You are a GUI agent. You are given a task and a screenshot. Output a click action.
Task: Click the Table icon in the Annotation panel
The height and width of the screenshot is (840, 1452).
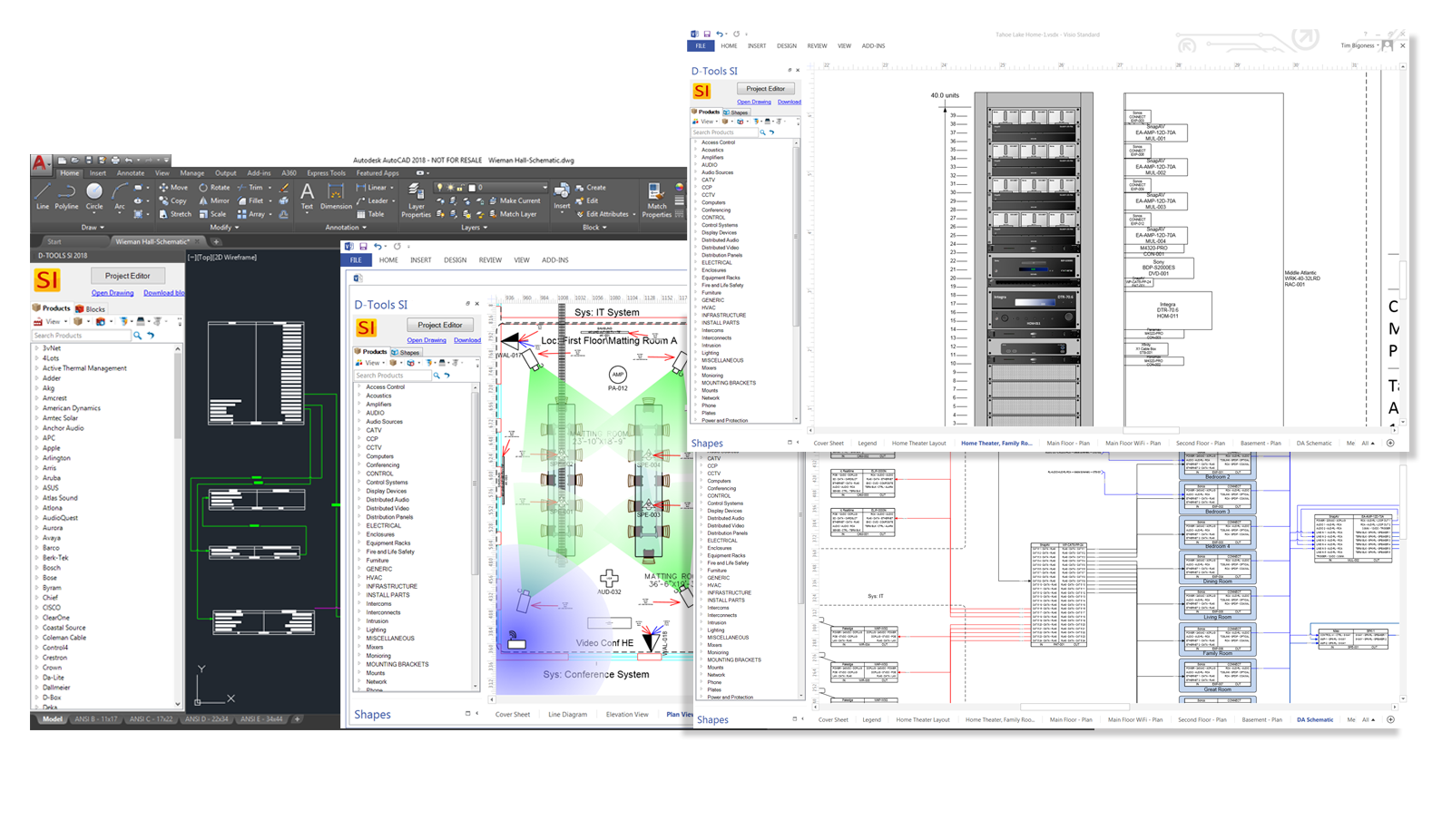pyautogui.click(x=361, y=214)
